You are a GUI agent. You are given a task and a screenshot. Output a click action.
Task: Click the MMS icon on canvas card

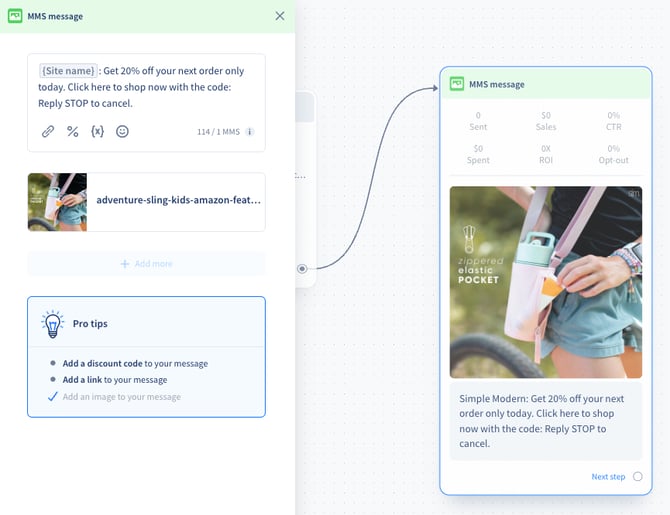457,84
